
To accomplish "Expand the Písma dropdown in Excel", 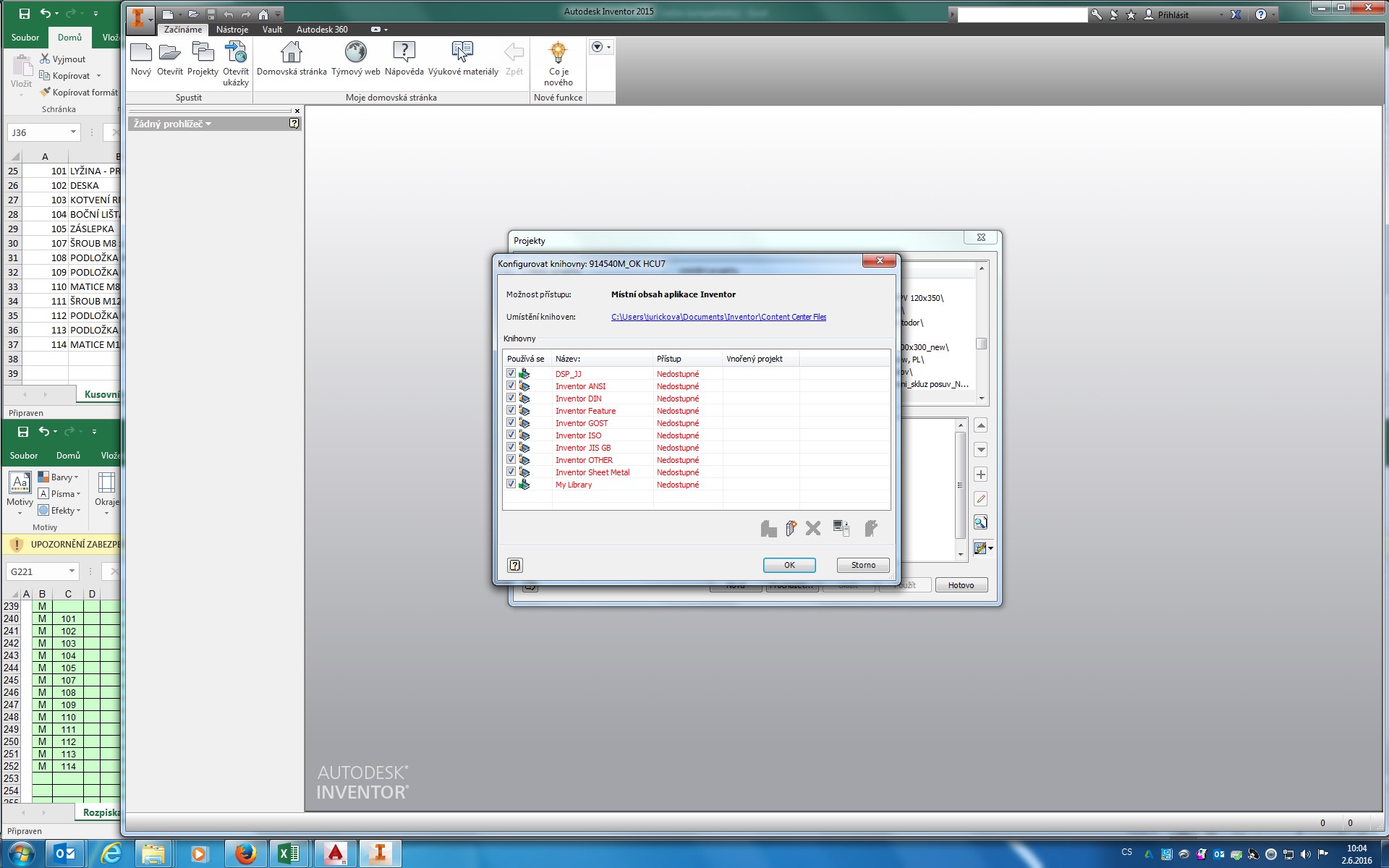I will pyautogui.click(x=78, y=494).
